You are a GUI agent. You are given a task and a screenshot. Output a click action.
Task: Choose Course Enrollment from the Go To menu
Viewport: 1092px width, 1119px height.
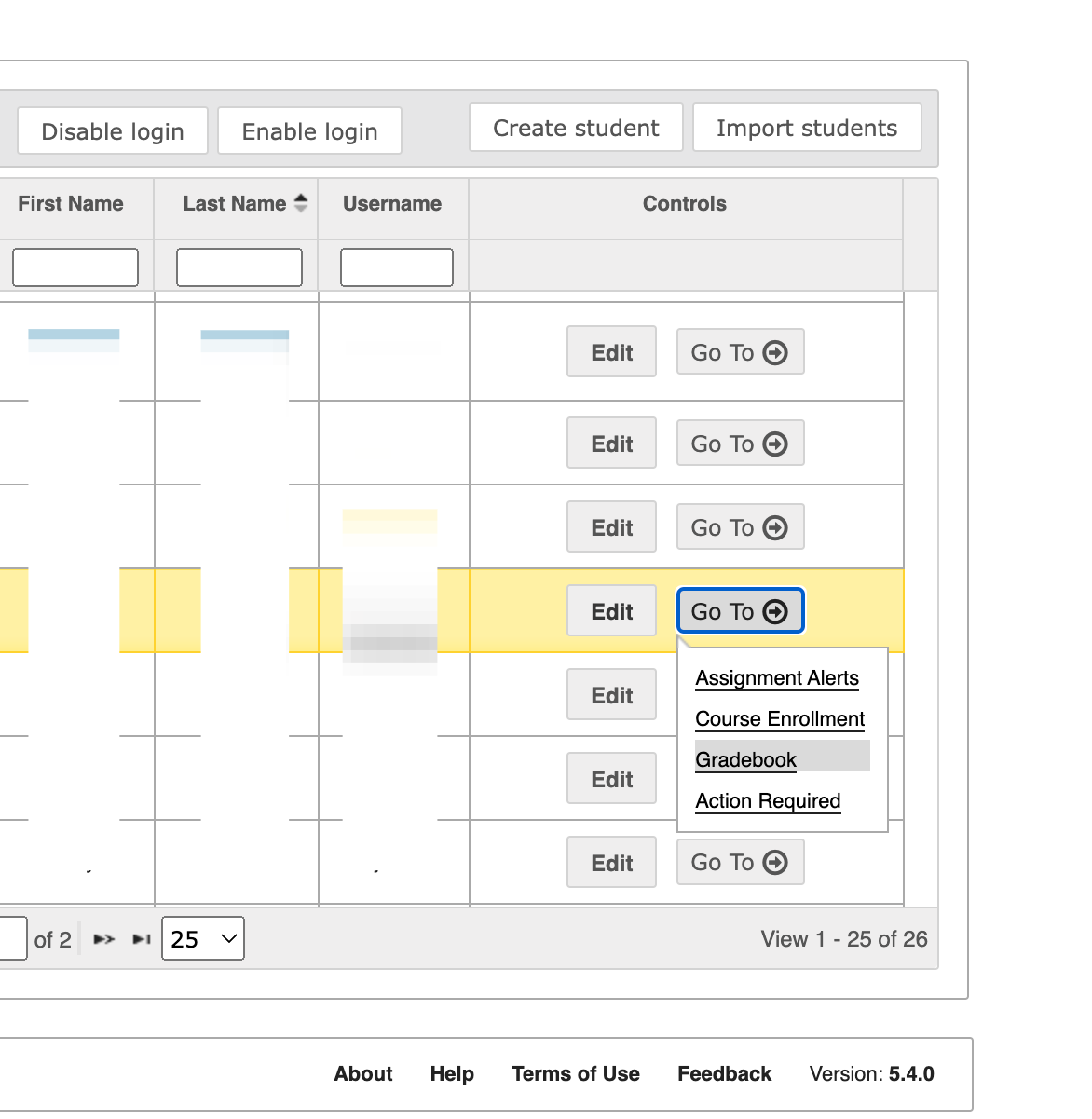pos(780,719)
